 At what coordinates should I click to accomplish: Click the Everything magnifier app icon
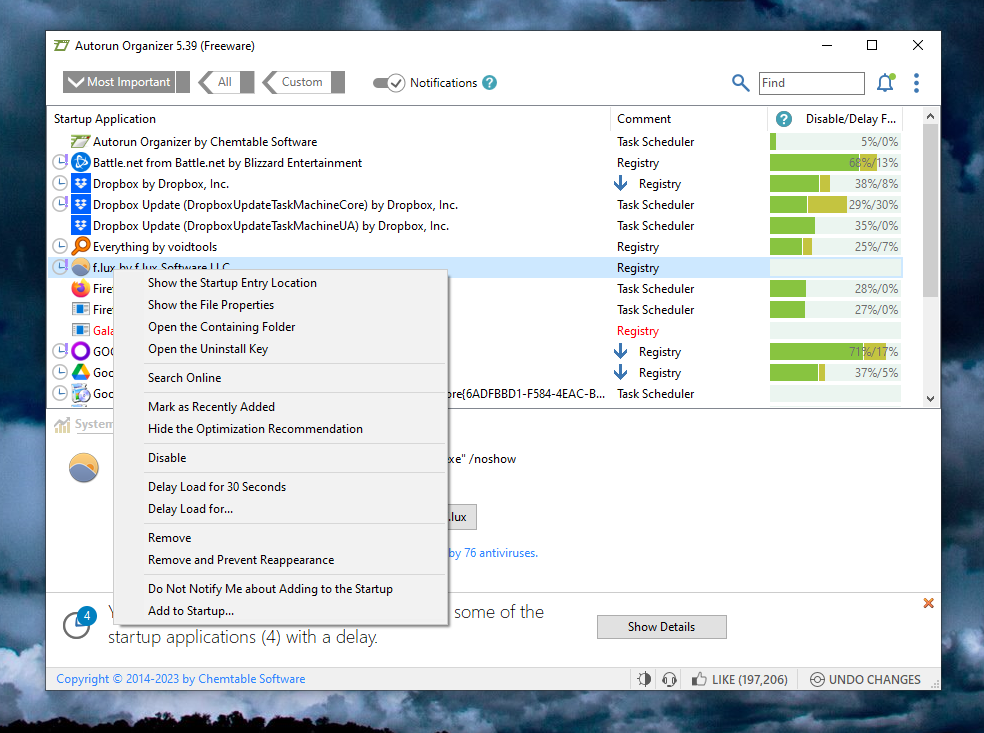click(80, 247)
